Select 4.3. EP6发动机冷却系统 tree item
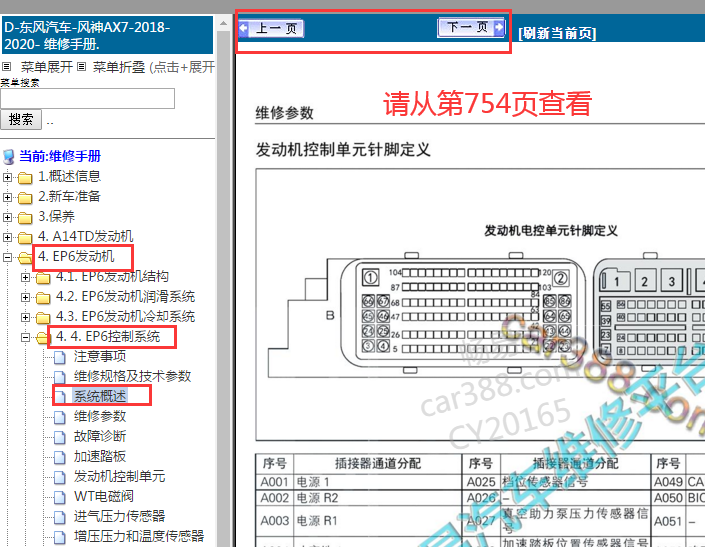705x547 pixels. [x=125, y=316]
